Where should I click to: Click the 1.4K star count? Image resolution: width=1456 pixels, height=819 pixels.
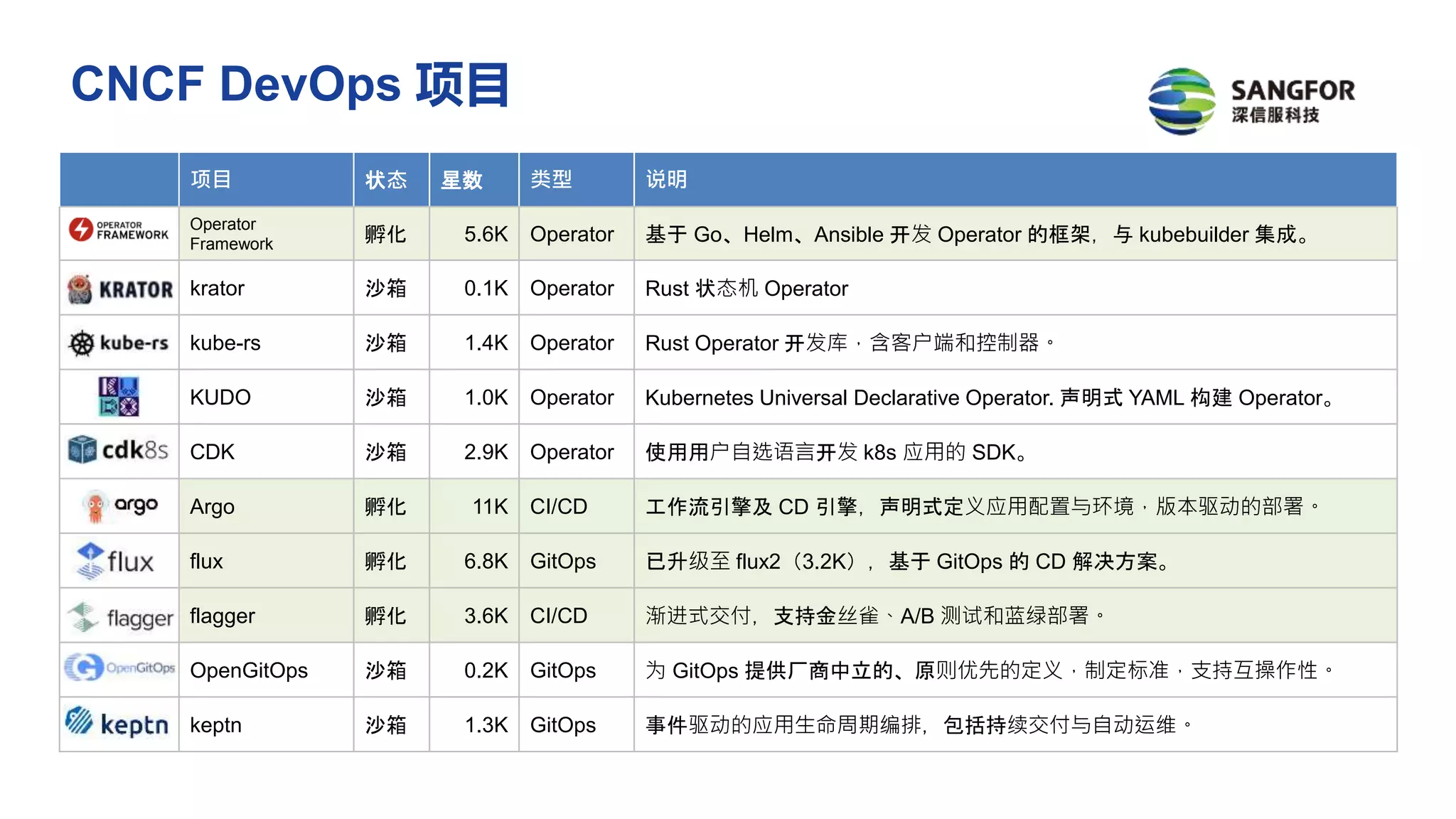[x=486, y=343]
